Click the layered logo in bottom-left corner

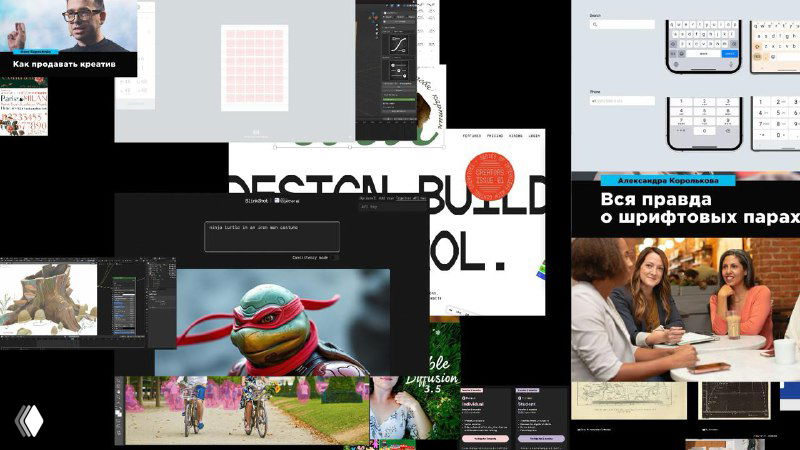click(x=27, y=421)
